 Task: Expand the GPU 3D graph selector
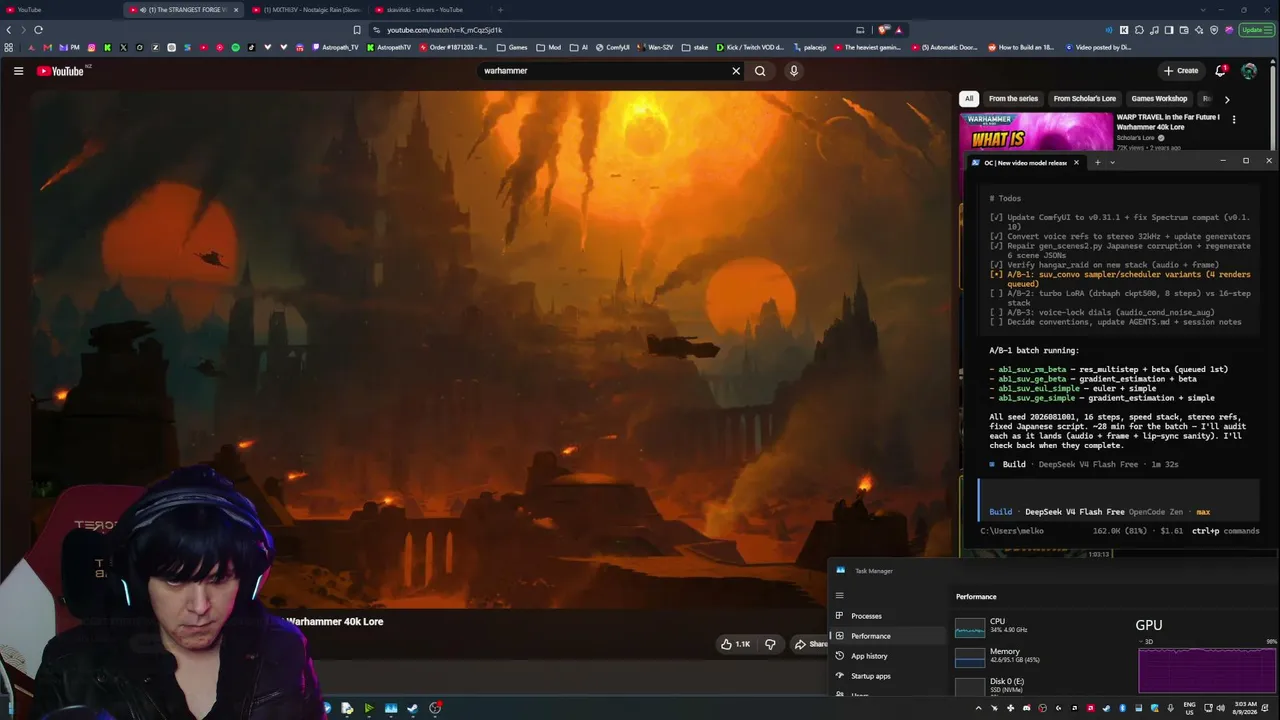(x=1148, y=641)
